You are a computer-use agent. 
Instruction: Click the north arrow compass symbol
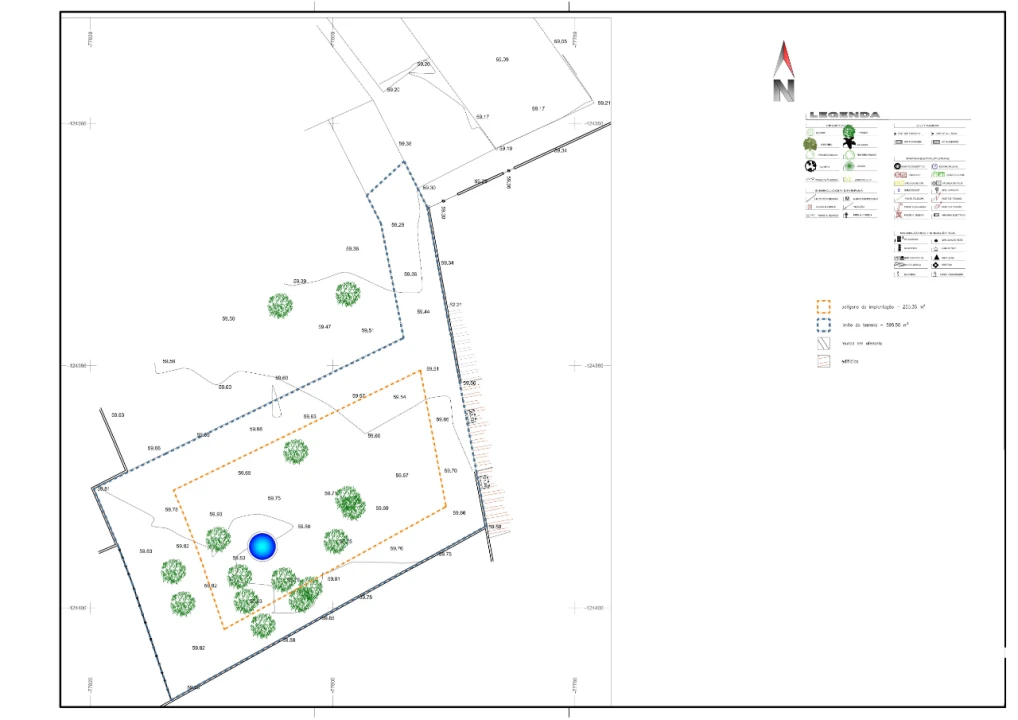[784, 72]
